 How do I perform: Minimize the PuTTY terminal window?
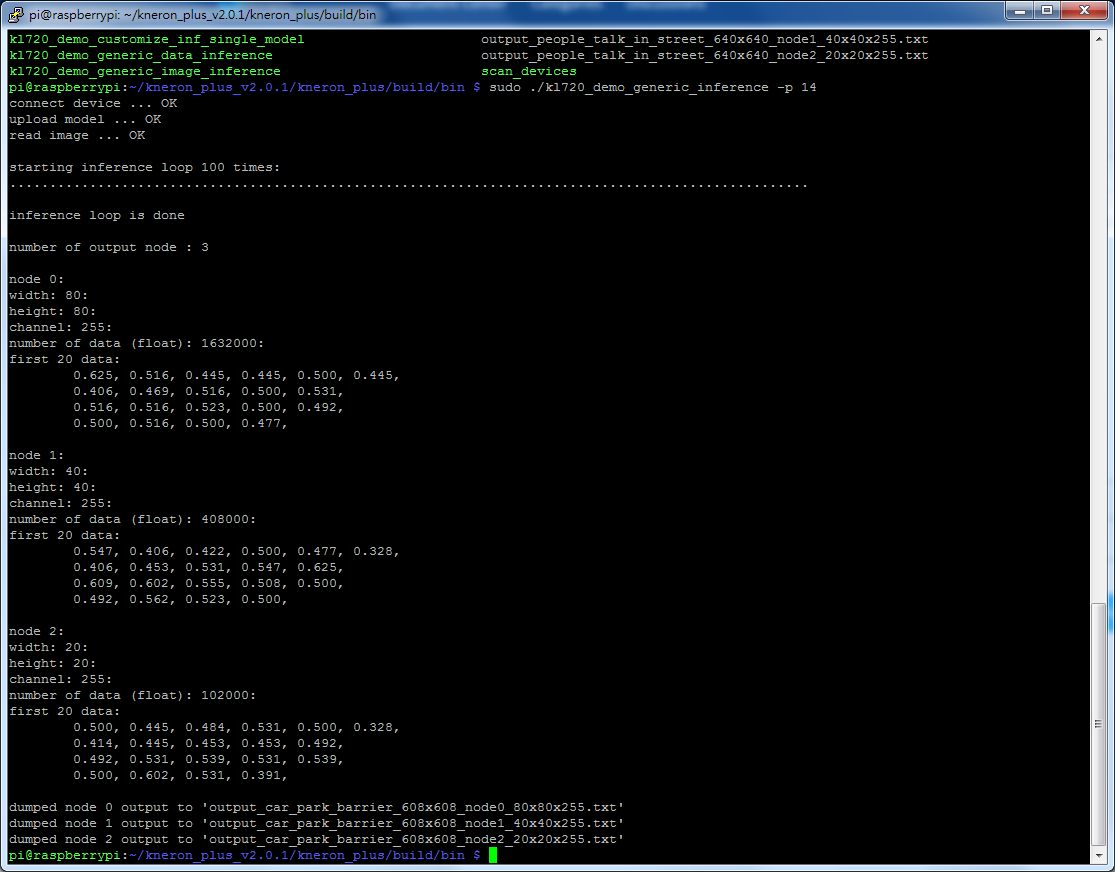point(1020,11)
